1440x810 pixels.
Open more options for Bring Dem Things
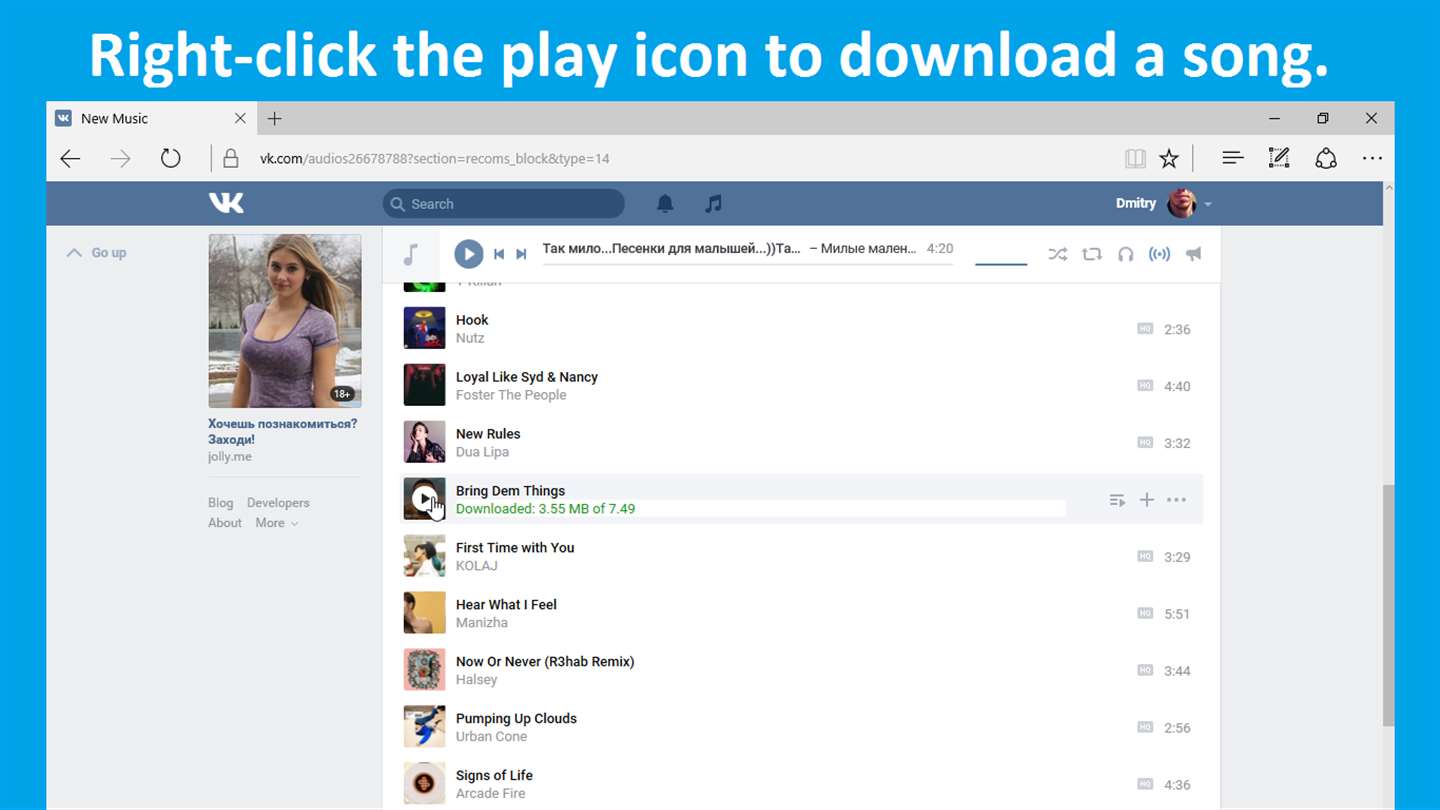(1177, 500)
